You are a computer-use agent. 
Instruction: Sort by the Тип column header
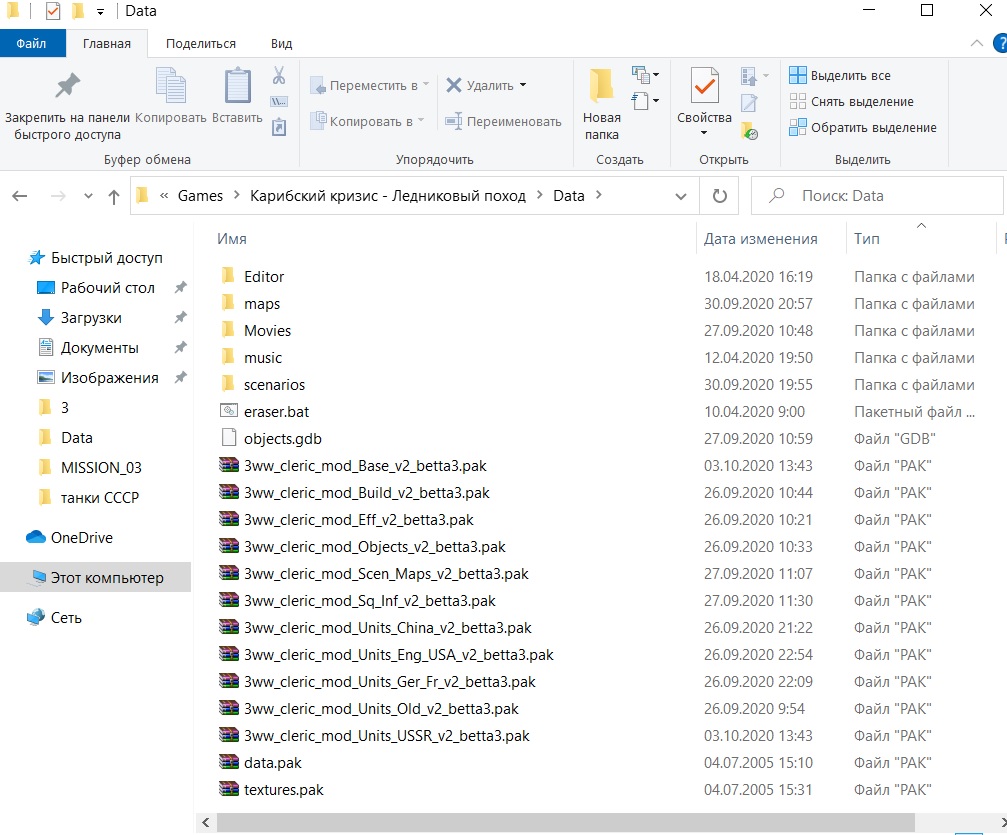click(866, 239)
